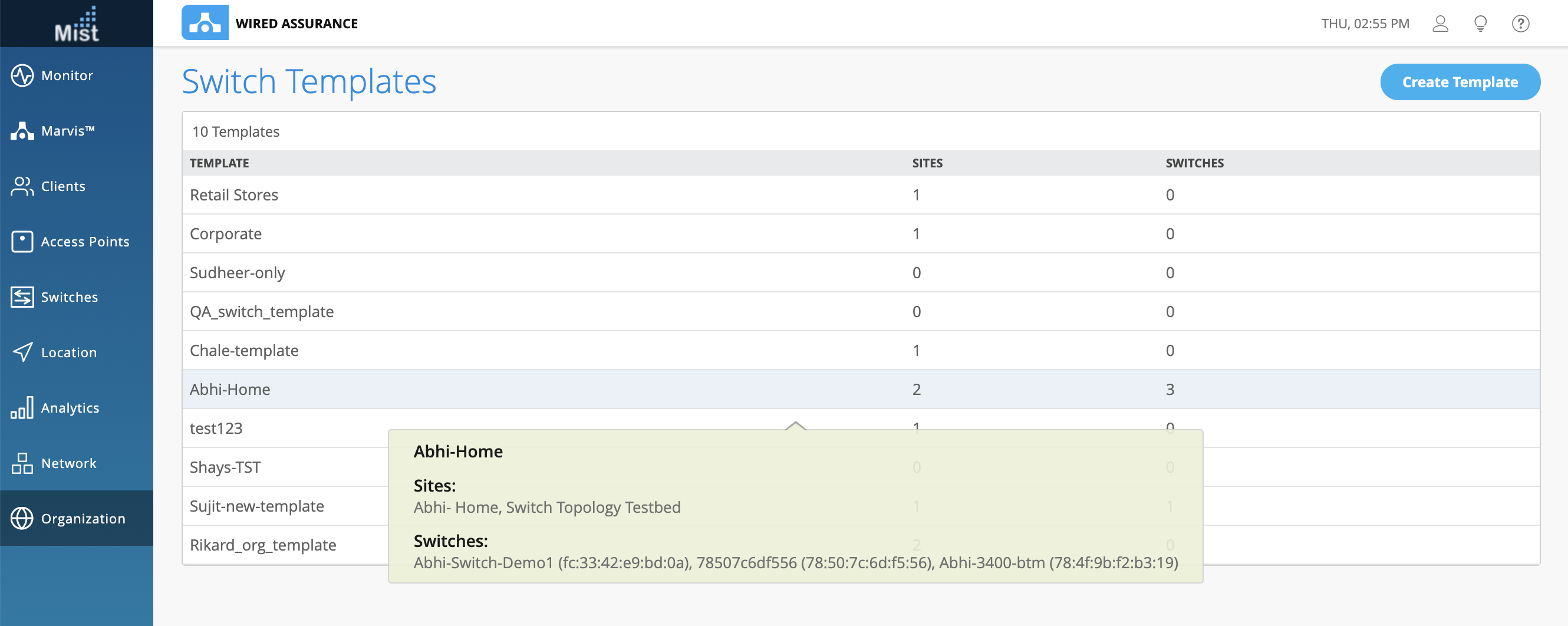Open Analytics bar chart icon

(22, 408)
